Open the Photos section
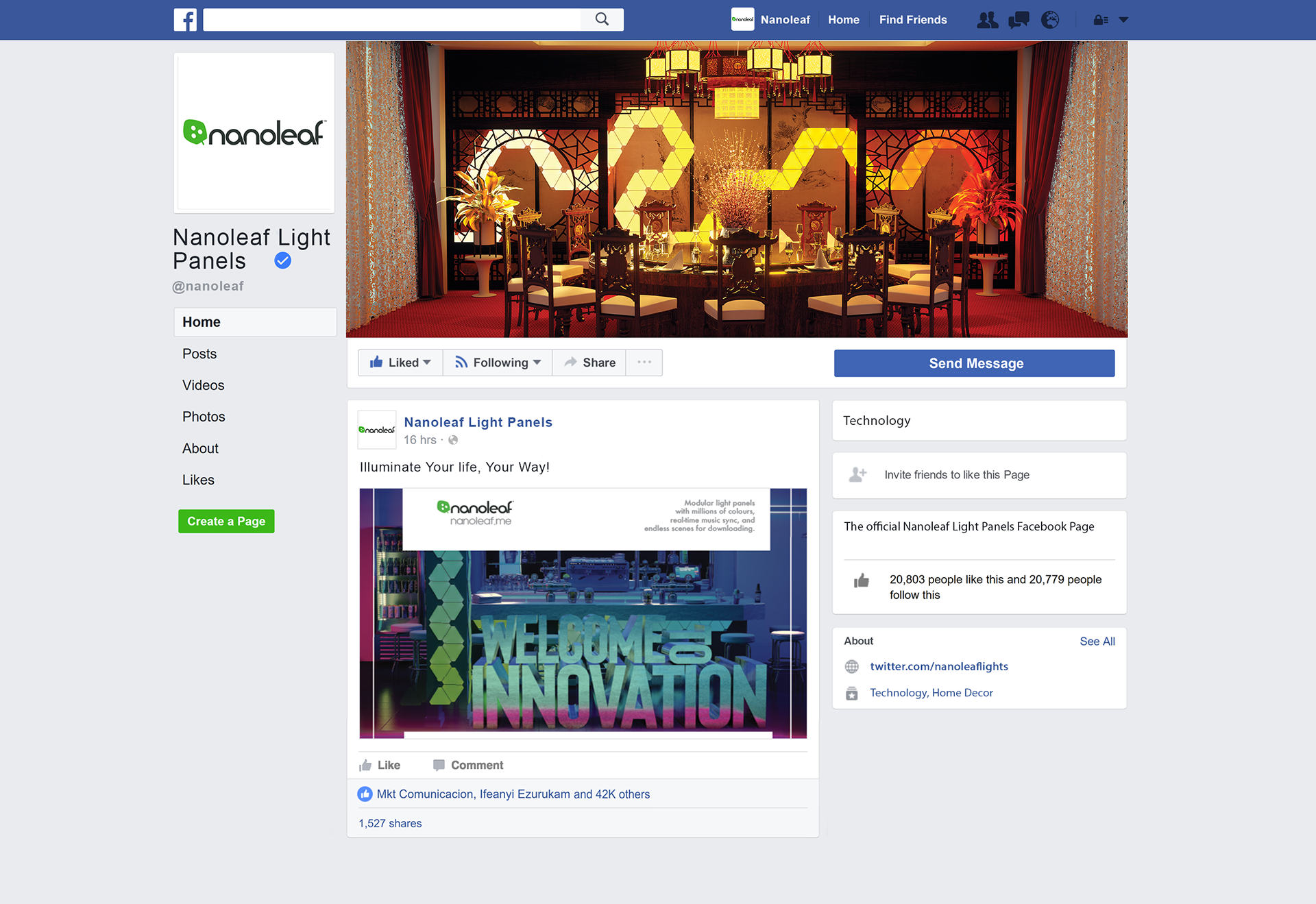Image resolution: width=1316 pixels, height=904 pixels. (204, 417)
